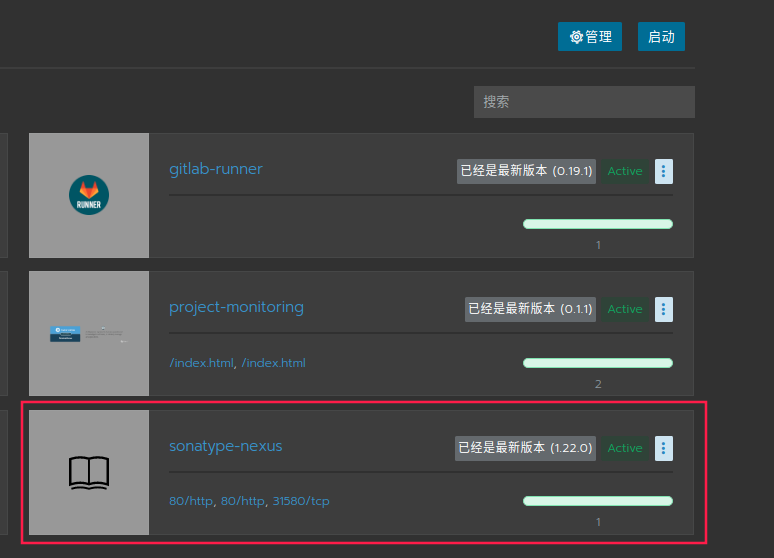Open the second /index.html endpoint link
Image resolution: width=774 pixels, height=558 pixels.
[273, 363]
